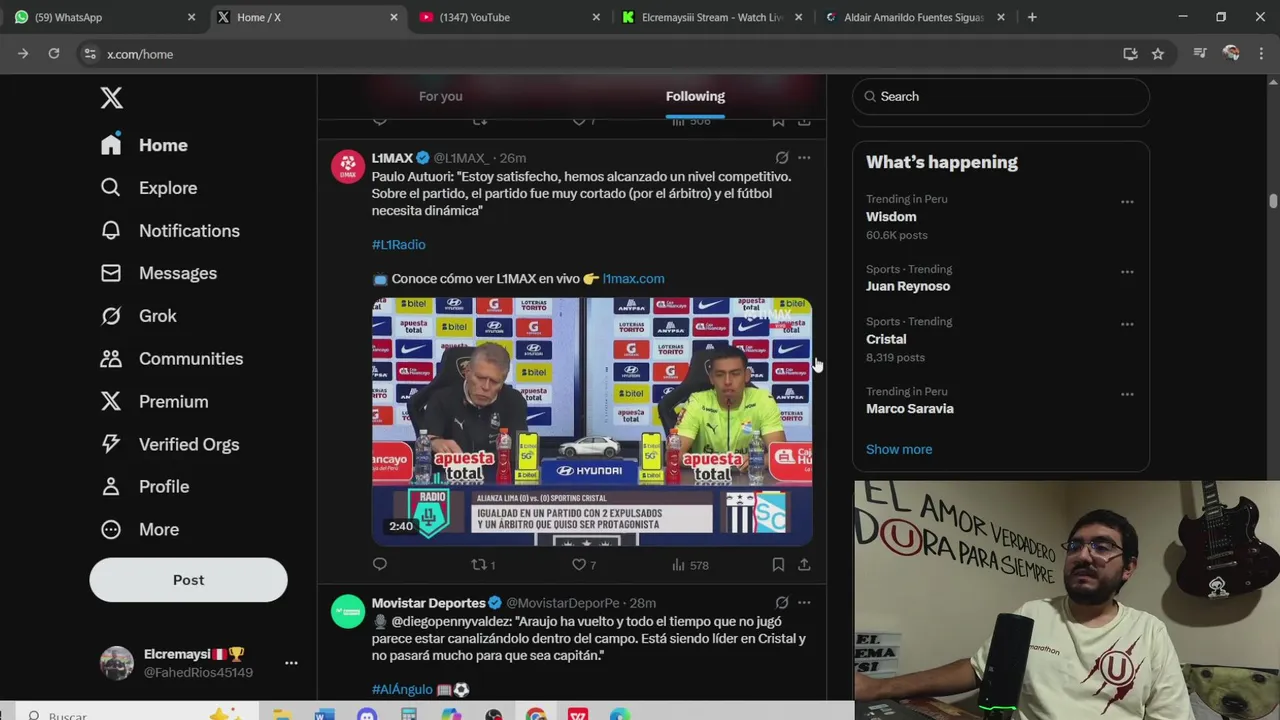Open Word from the taskbar

click(324, 715)
